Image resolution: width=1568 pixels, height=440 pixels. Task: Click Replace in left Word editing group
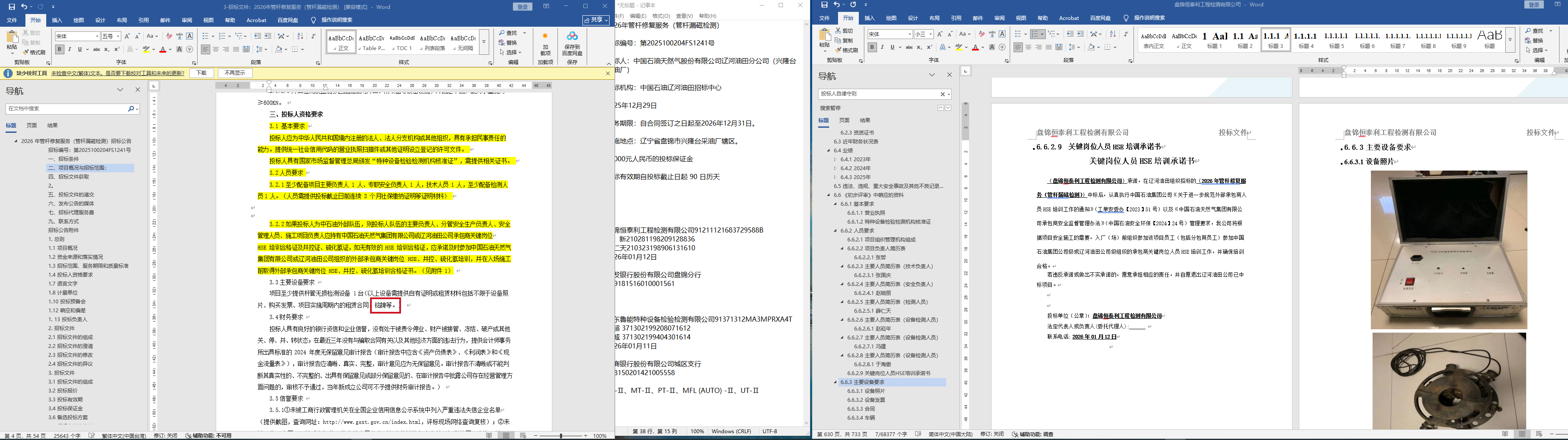pyautogui.click(x=508, y=43)
